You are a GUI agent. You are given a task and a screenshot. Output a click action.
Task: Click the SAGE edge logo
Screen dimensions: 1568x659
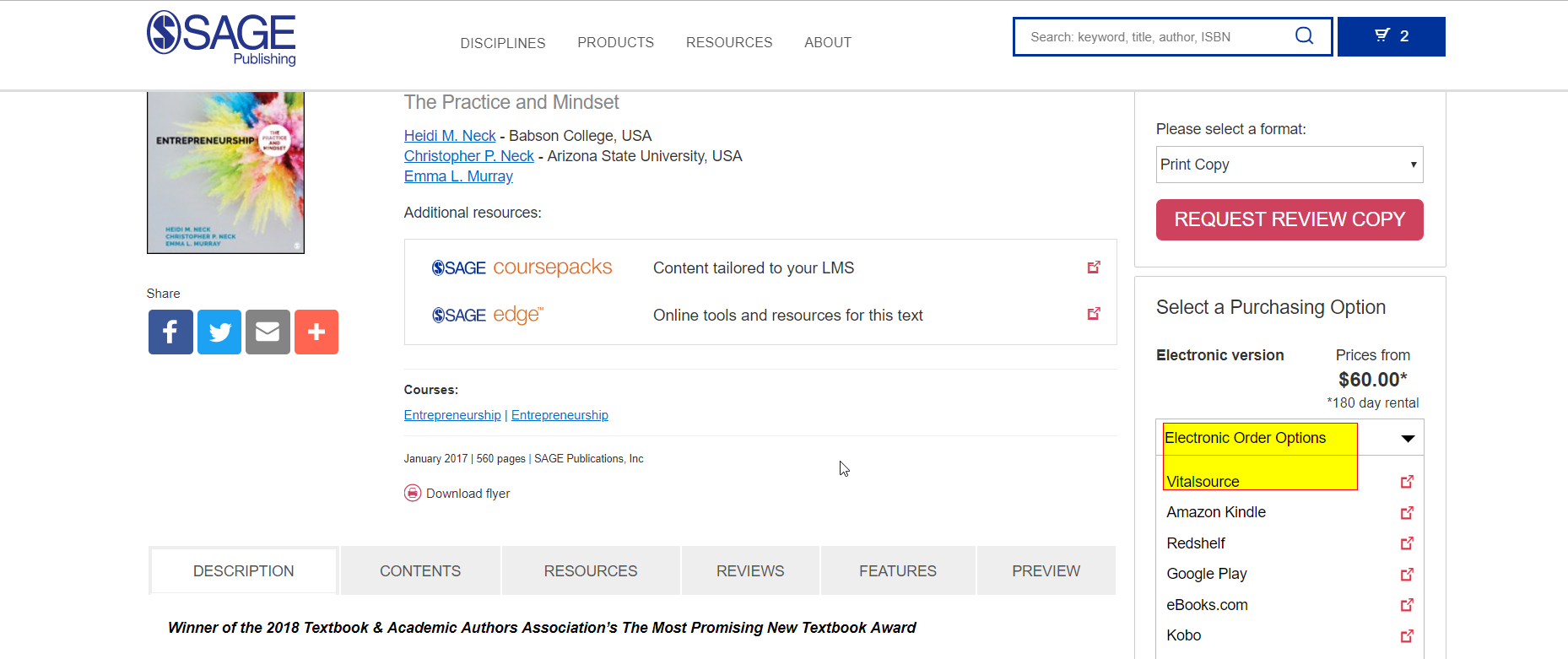click(x=488, y=315)
